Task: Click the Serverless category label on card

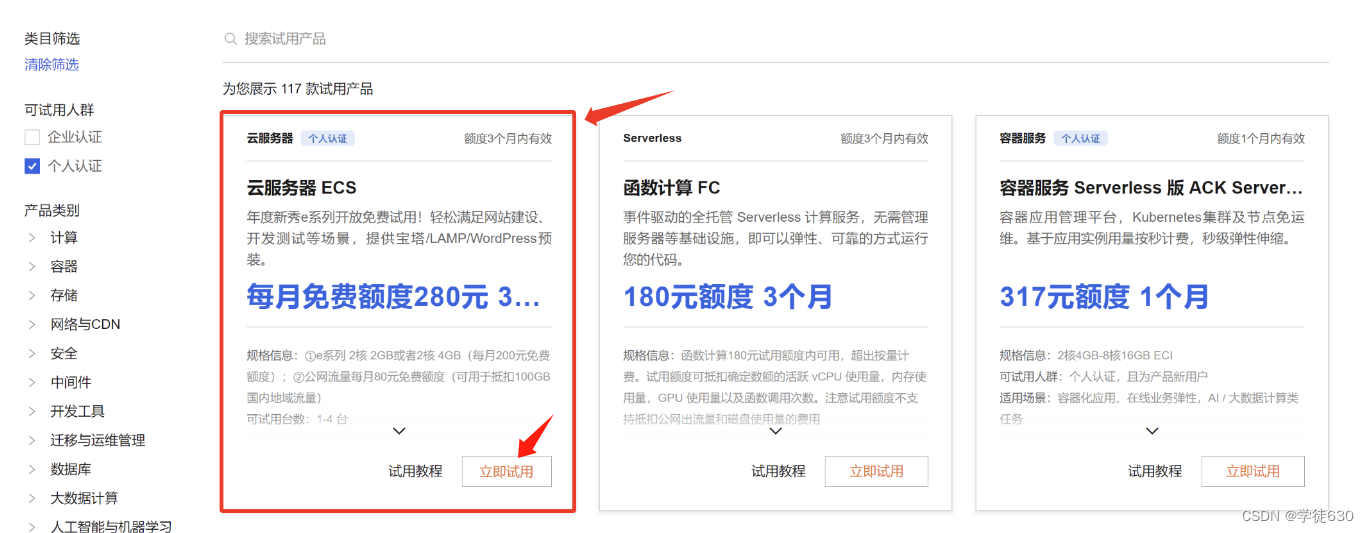Action: click(652, 139)
